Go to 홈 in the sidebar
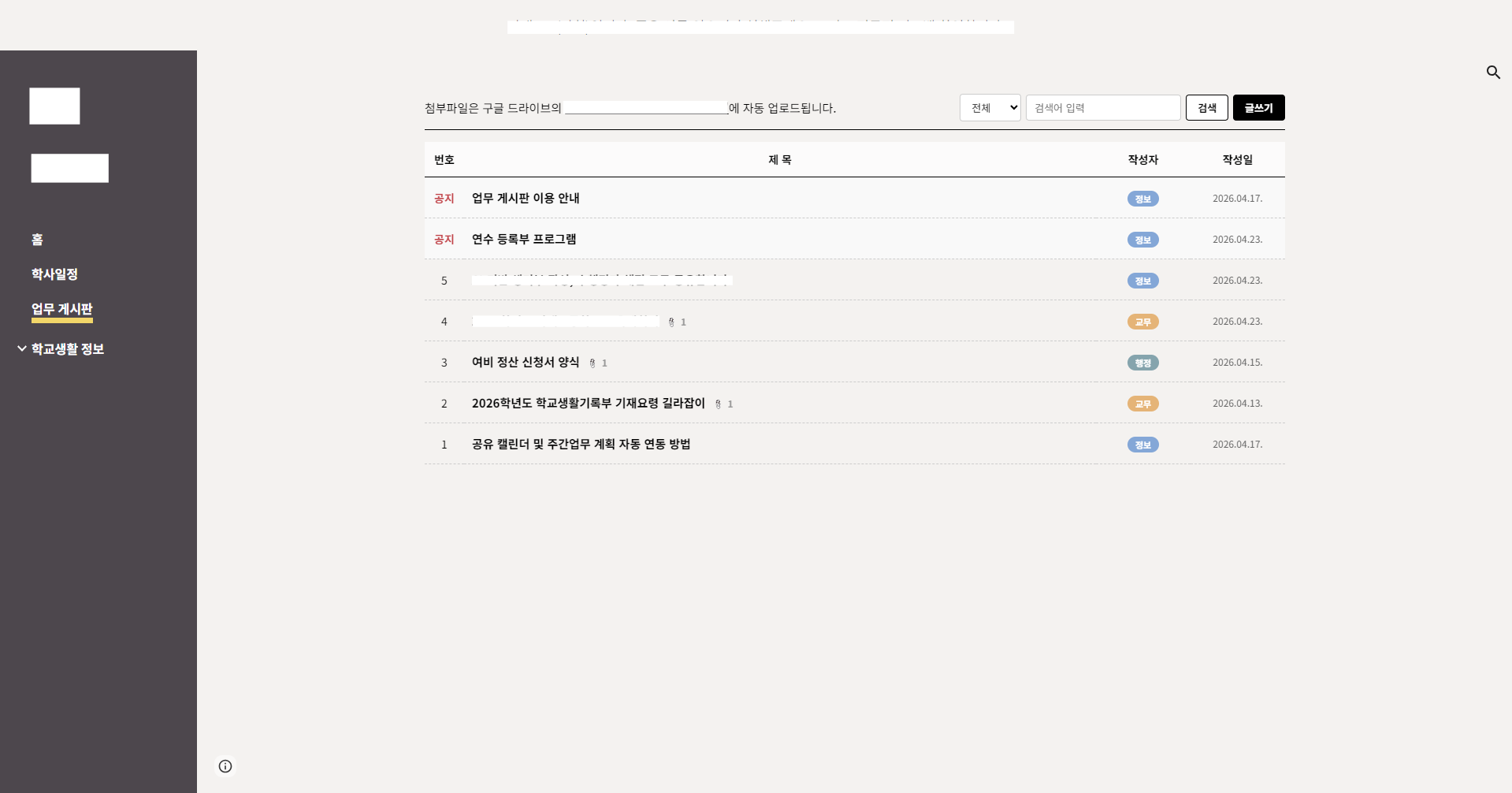This screenshot has height=793, width=1512. (x=37, y=240)
